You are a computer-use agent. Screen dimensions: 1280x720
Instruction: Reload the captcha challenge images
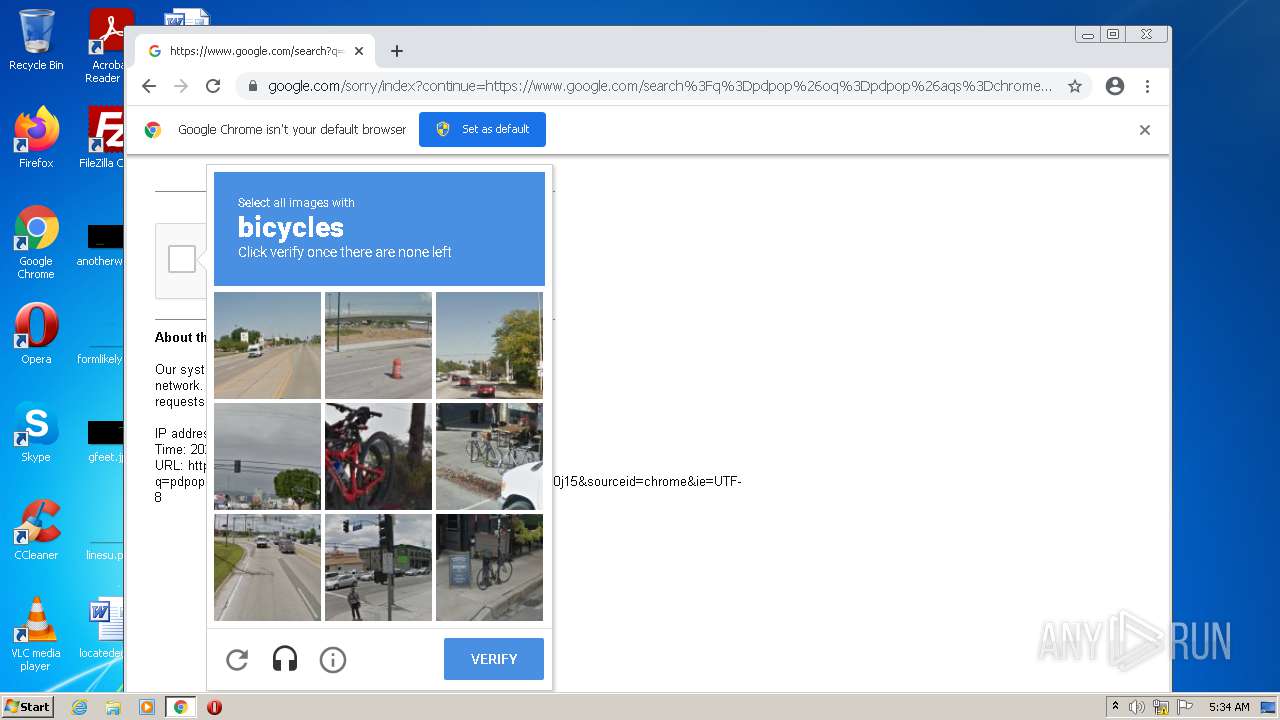237,659
